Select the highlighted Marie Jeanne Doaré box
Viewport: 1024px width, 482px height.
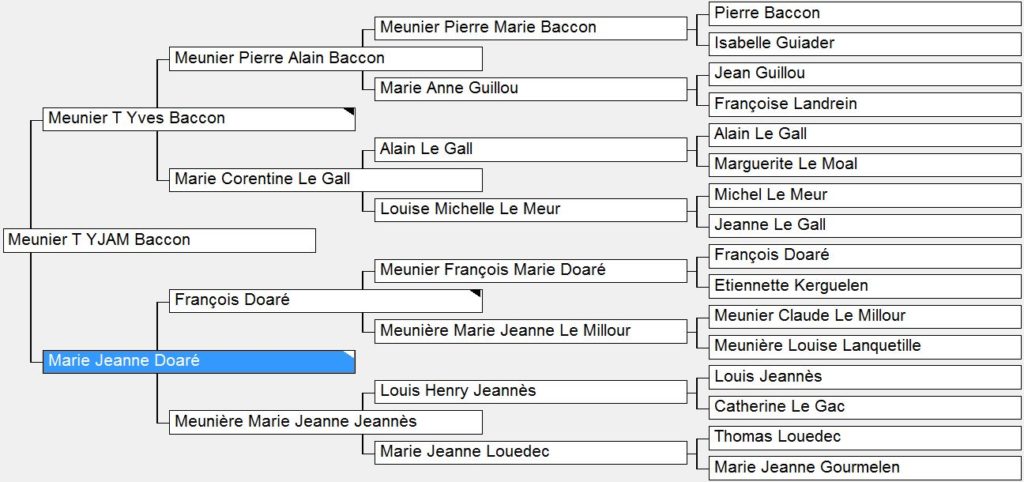tap(199, 361)
